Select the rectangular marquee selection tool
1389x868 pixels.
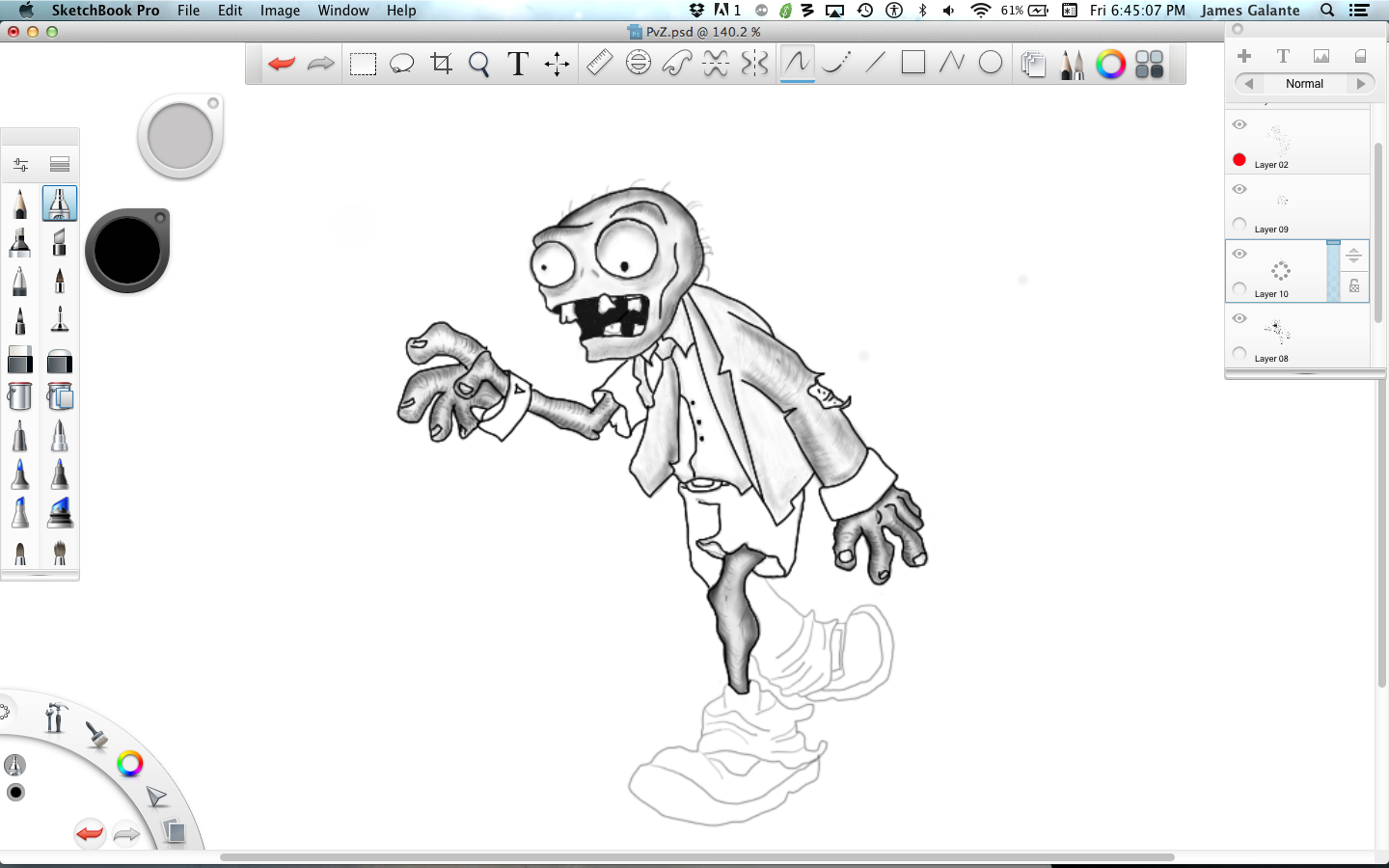(363, 65)
